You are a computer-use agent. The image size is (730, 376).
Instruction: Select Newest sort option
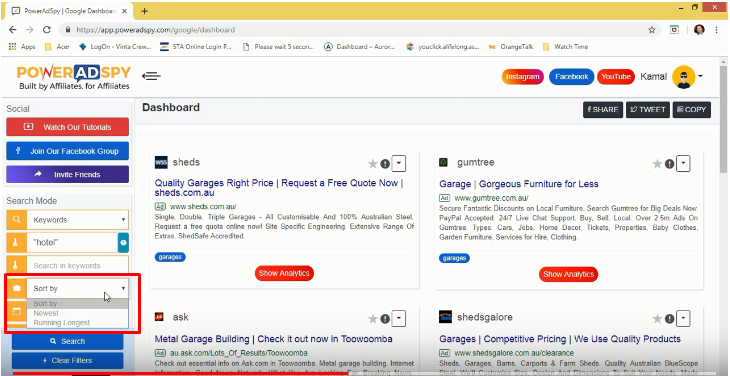pyautogui.click(x=77, y=313)
